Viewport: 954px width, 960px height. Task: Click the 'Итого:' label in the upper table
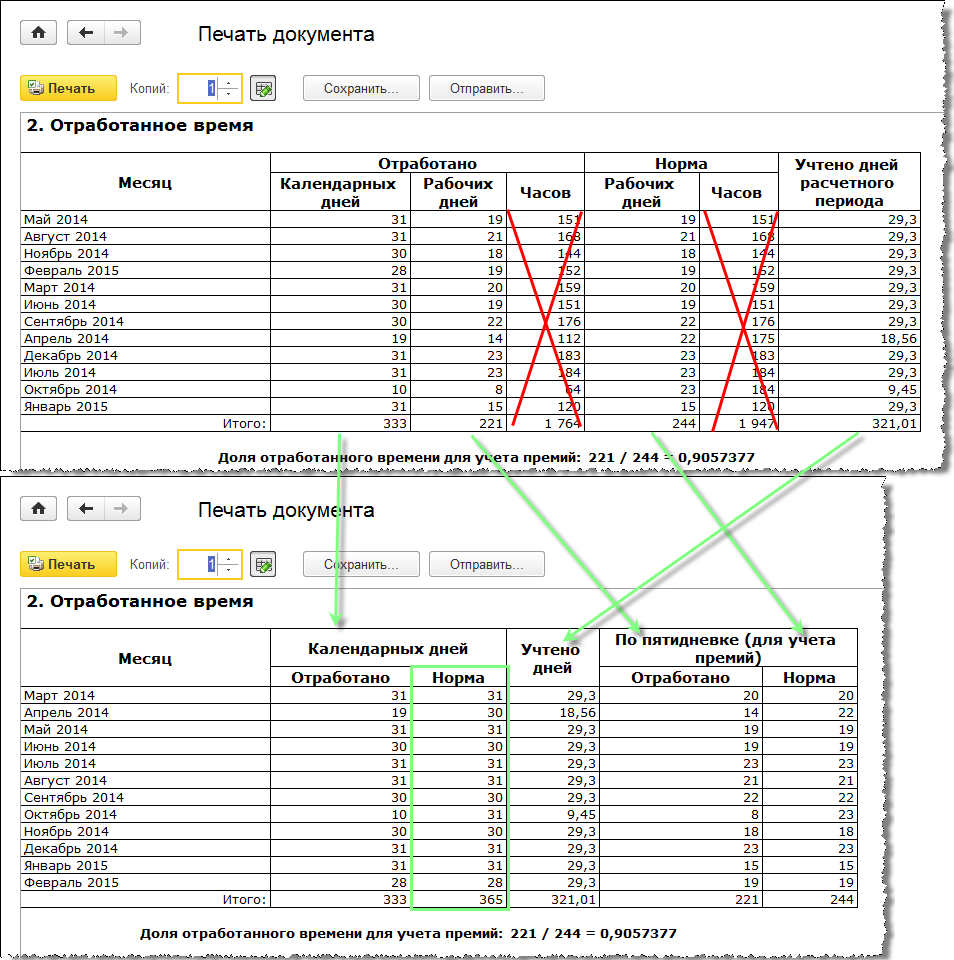(x=244, y=423)
